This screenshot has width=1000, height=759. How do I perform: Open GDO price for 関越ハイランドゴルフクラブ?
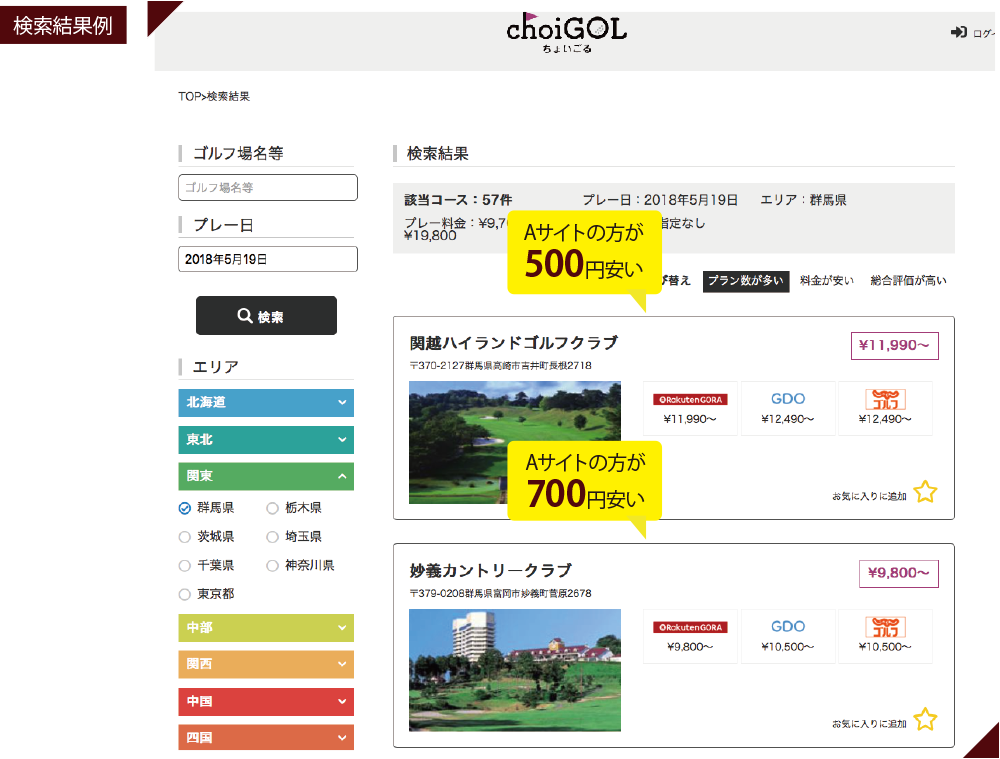click(x=787, y=408)
